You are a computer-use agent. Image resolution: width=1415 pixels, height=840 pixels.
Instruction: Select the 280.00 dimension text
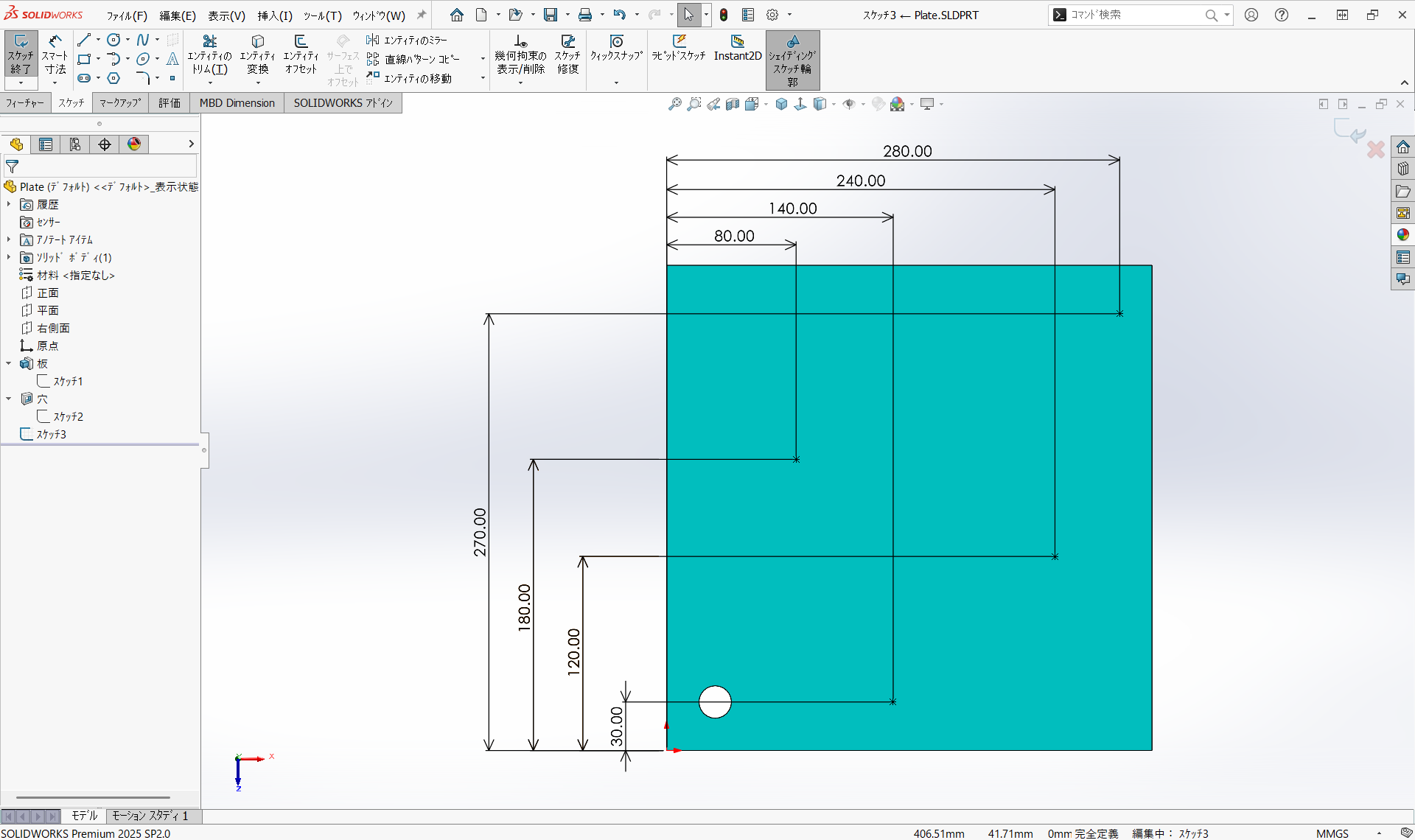point(907,151)
